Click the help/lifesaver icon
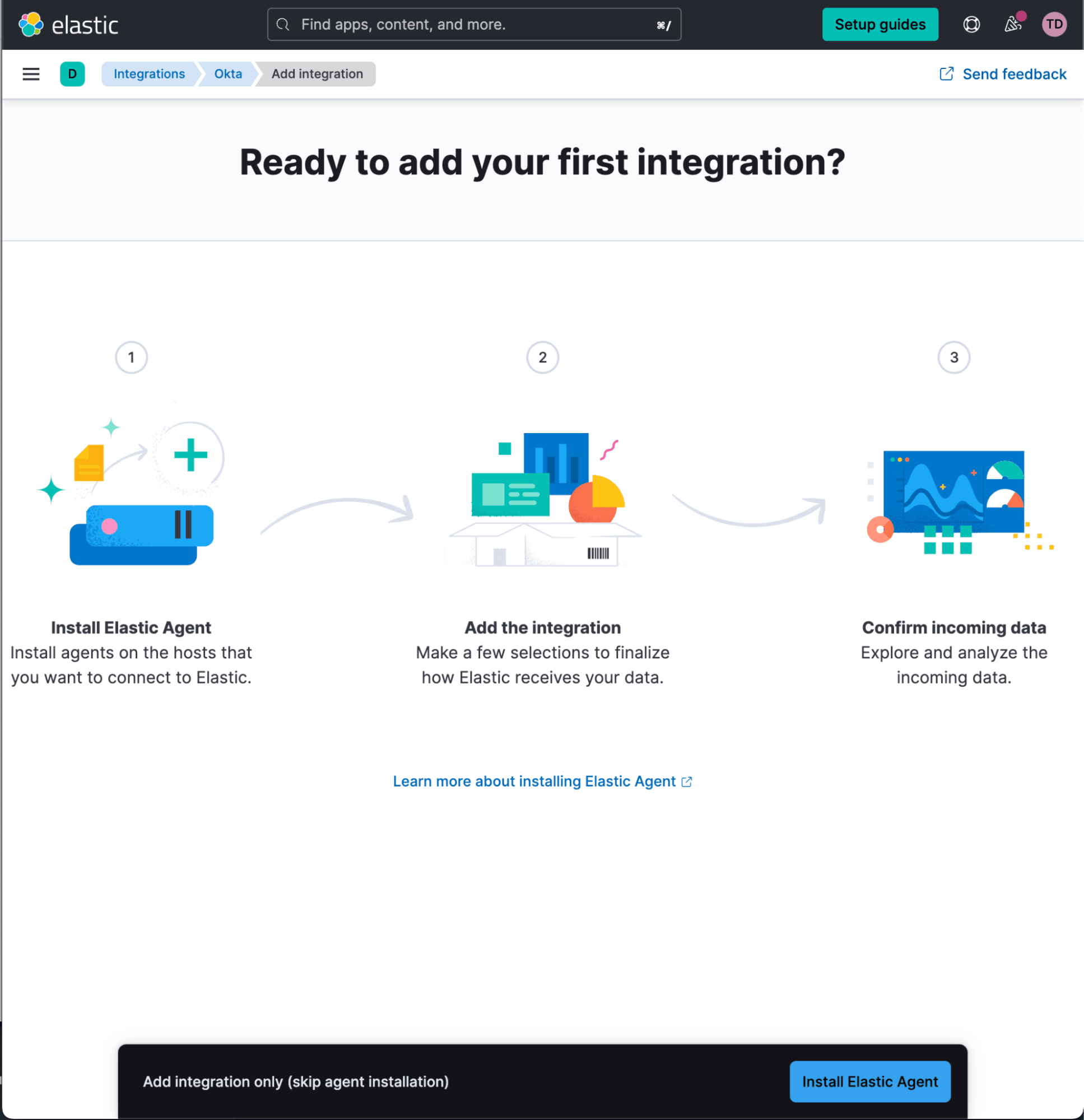 971,24
